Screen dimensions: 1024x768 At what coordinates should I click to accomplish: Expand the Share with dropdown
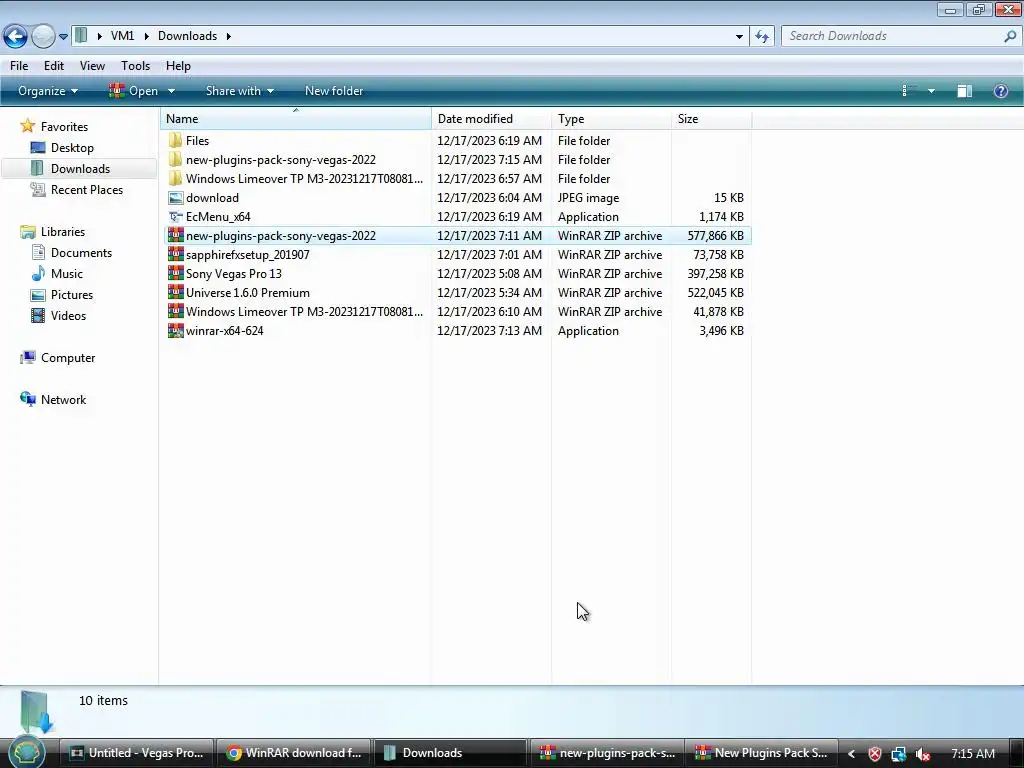(240, 91)
